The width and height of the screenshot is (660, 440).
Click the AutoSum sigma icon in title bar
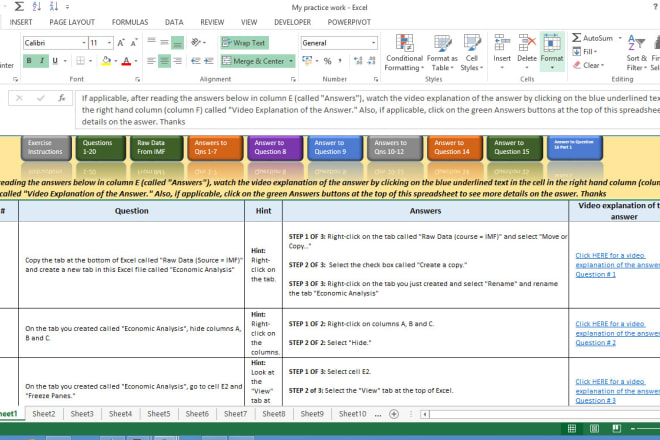(x=19, y=7)
